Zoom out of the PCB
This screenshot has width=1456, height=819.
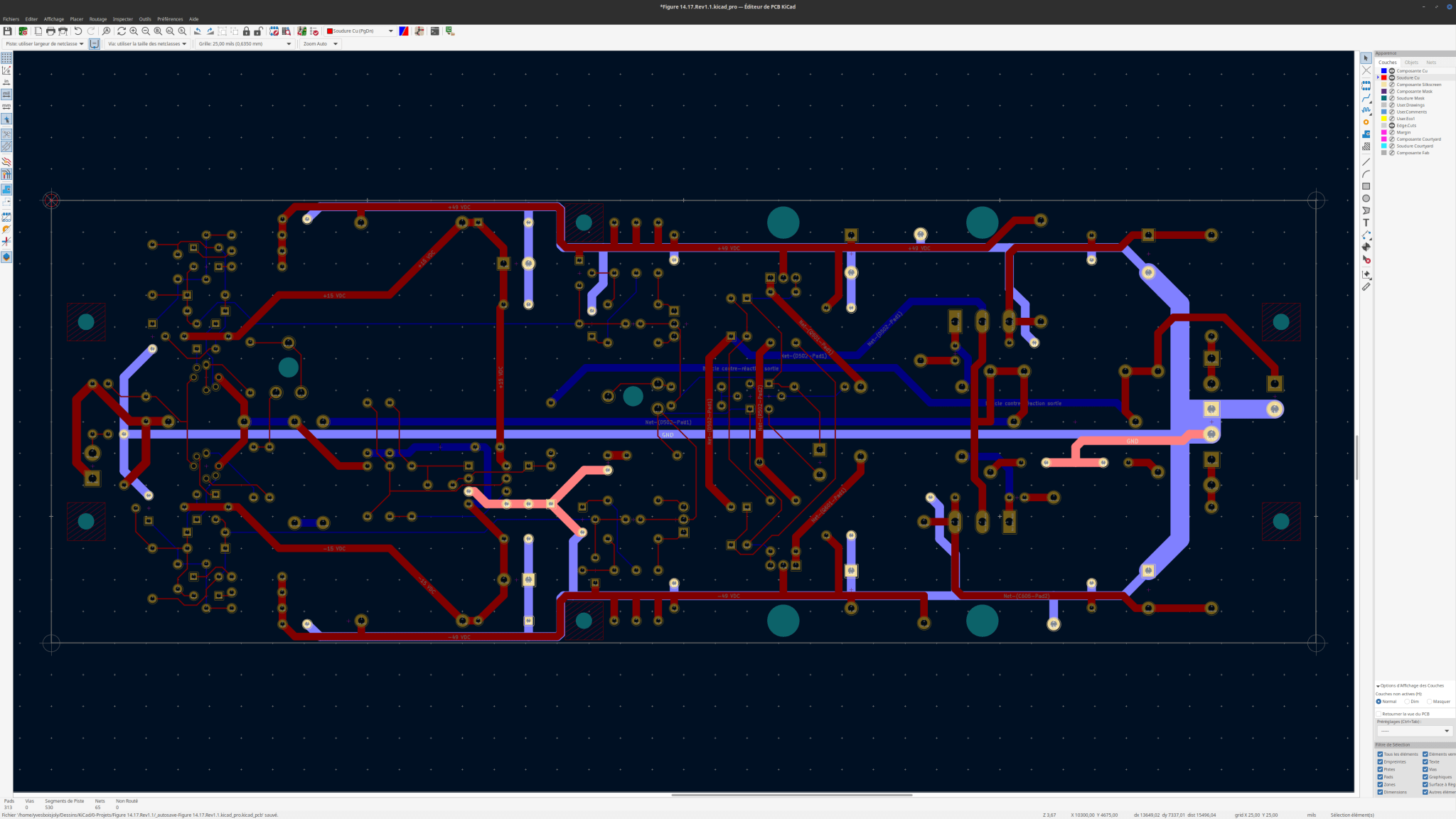pyautogui.click(x=146, y=31)
